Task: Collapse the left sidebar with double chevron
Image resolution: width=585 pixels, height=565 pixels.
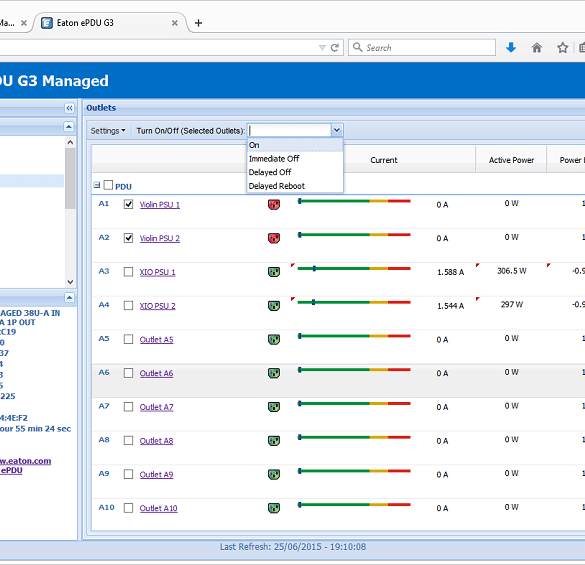Action: pyautogui.click(x=69, y=108)
